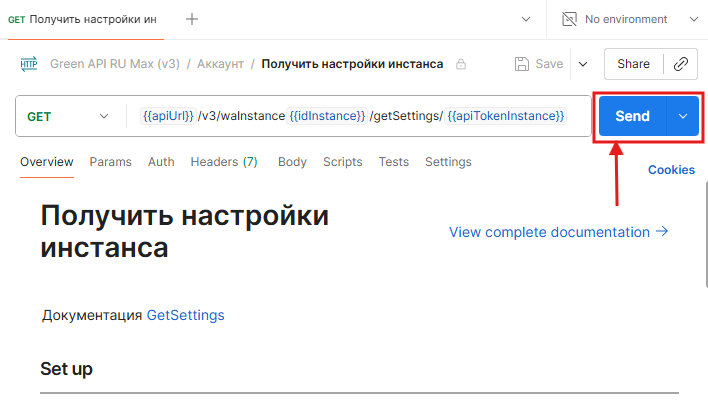Screen dimensions: 708x401
Task: Click the {{idInstance}} variable in URL
Action: pos(327,116)
